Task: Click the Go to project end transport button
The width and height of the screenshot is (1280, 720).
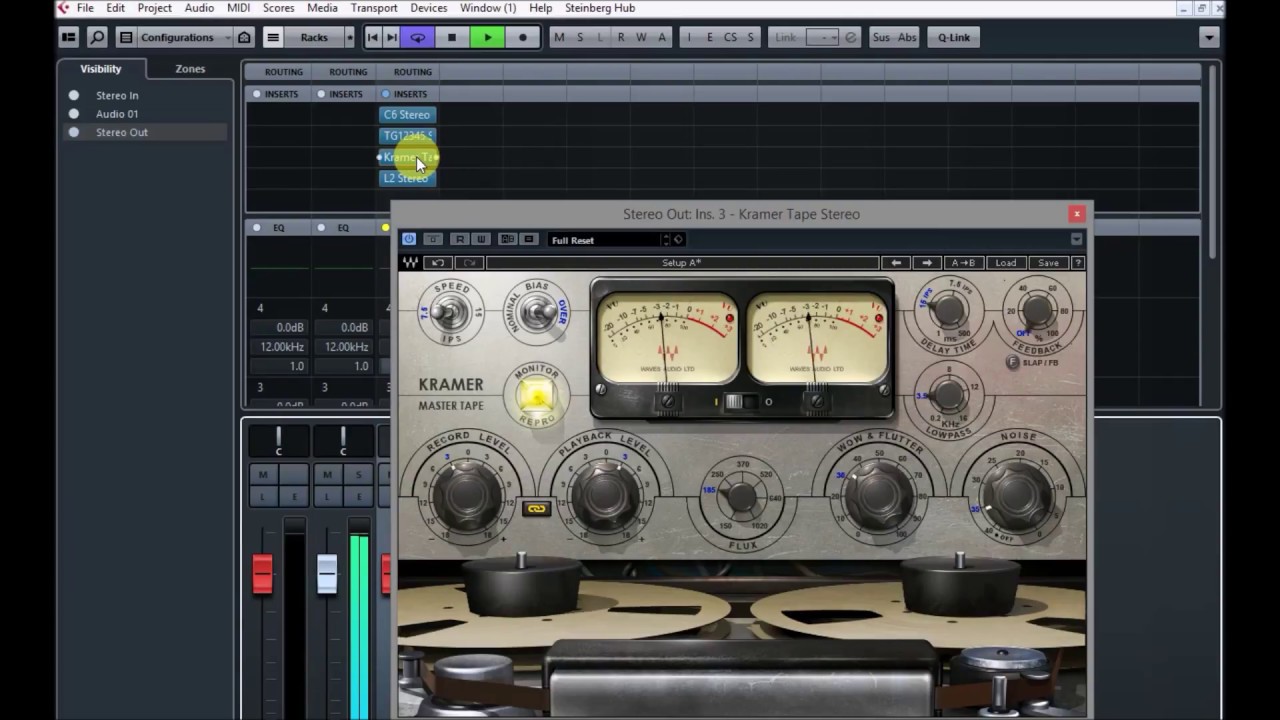Action: [392, 37]
